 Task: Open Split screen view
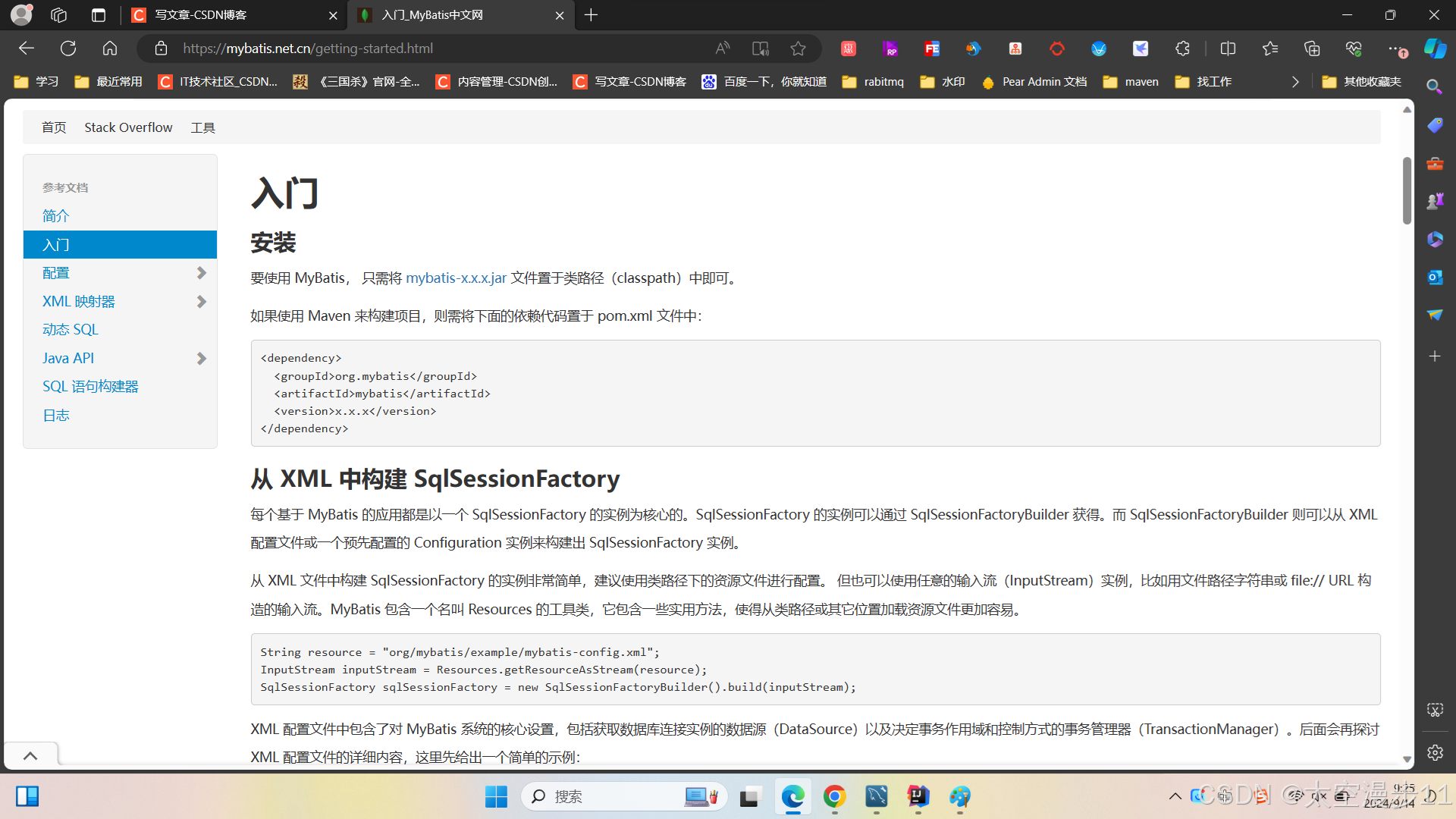coord(1228,48)
